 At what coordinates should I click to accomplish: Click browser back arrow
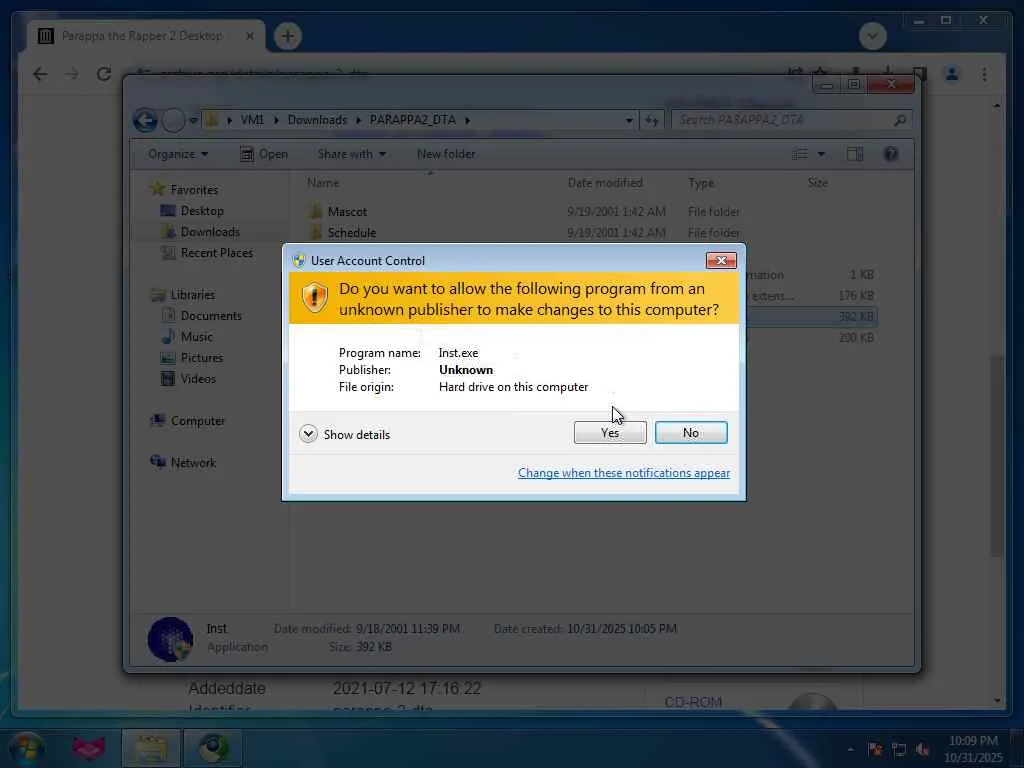(x=40, y=74)
